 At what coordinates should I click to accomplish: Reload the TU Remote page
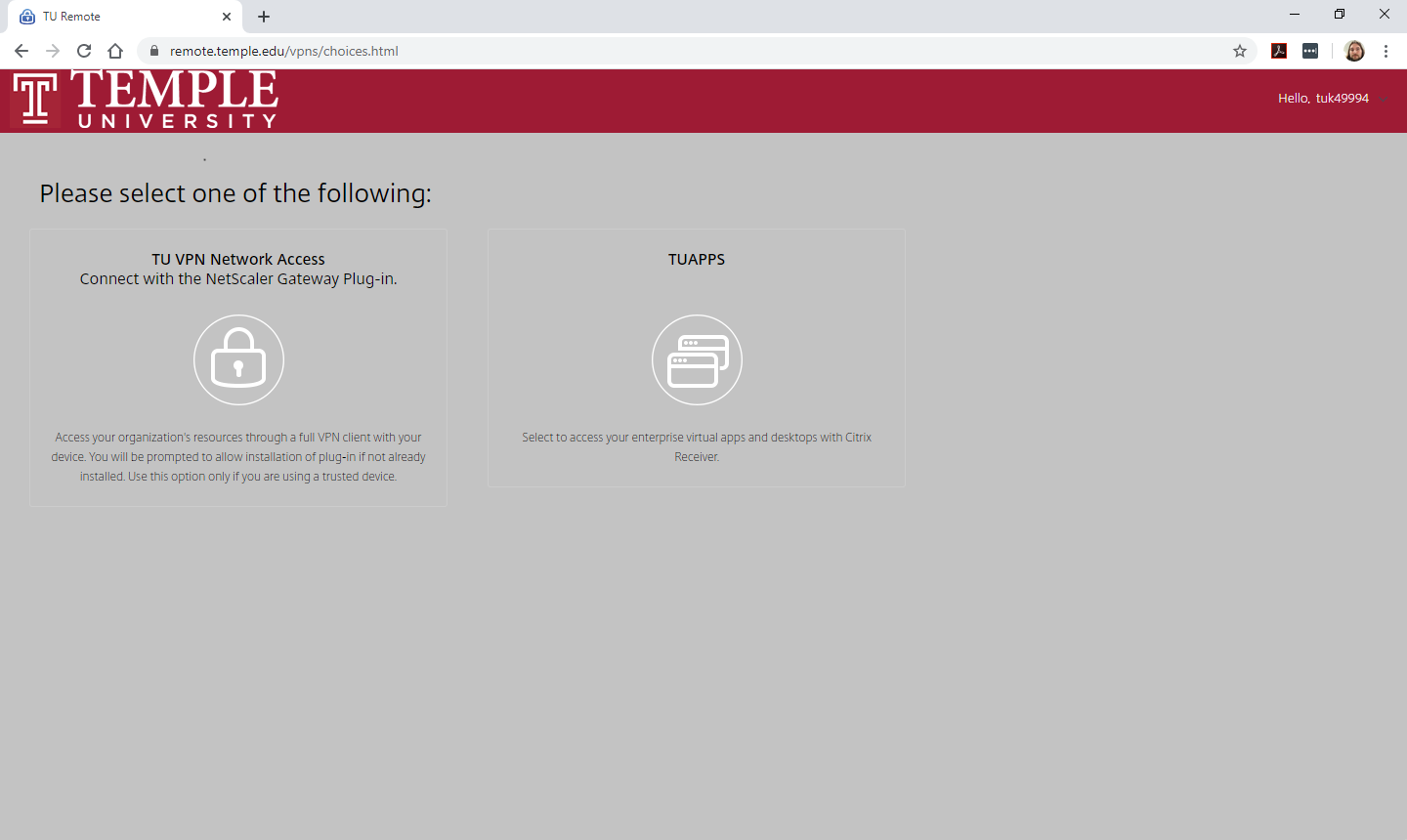pyautogui.click(x=84, y=51)
